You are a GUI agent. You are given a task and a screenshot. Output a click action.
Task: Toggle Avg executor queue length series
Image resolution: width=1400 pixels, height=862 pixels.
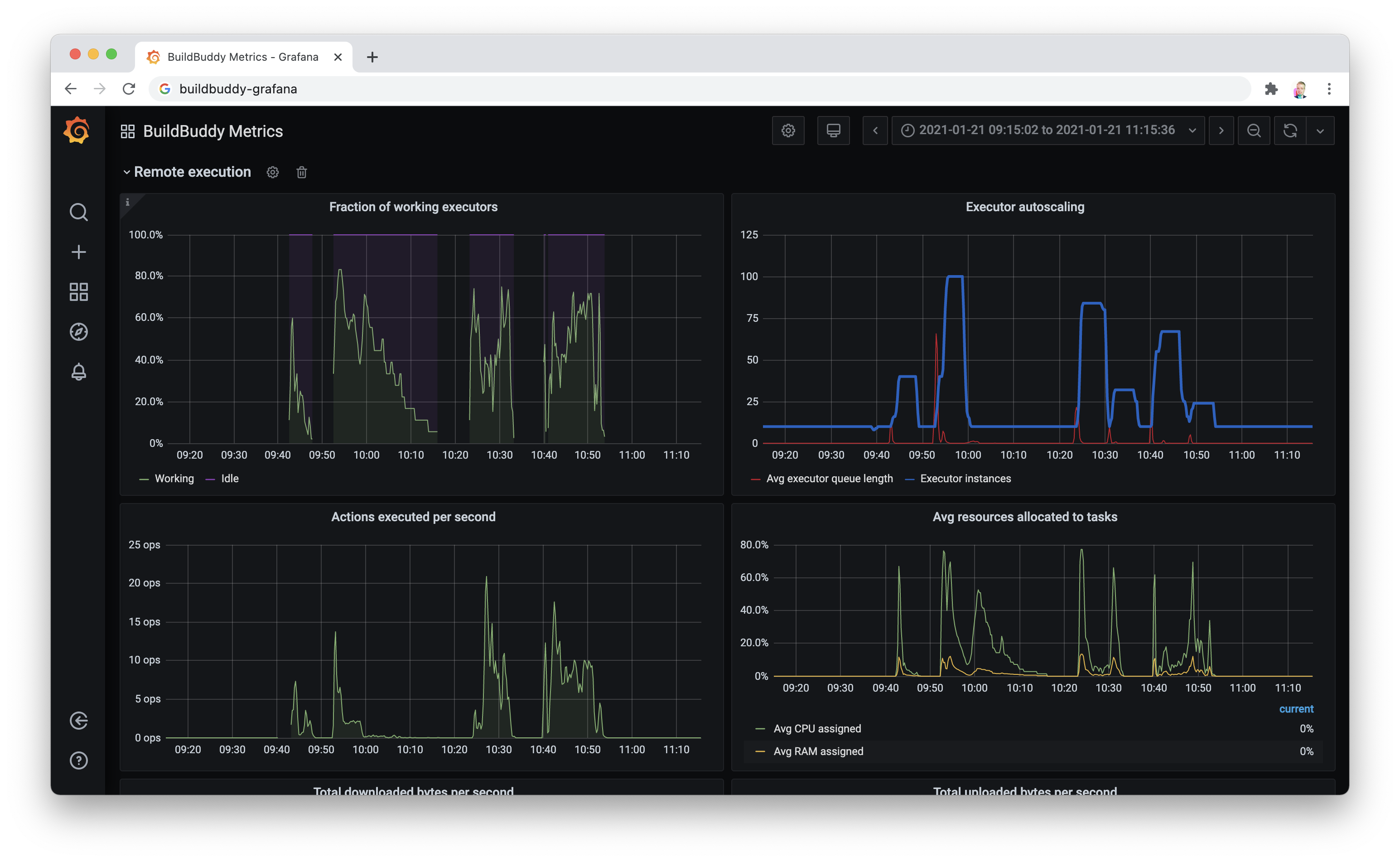click(830, 479)
